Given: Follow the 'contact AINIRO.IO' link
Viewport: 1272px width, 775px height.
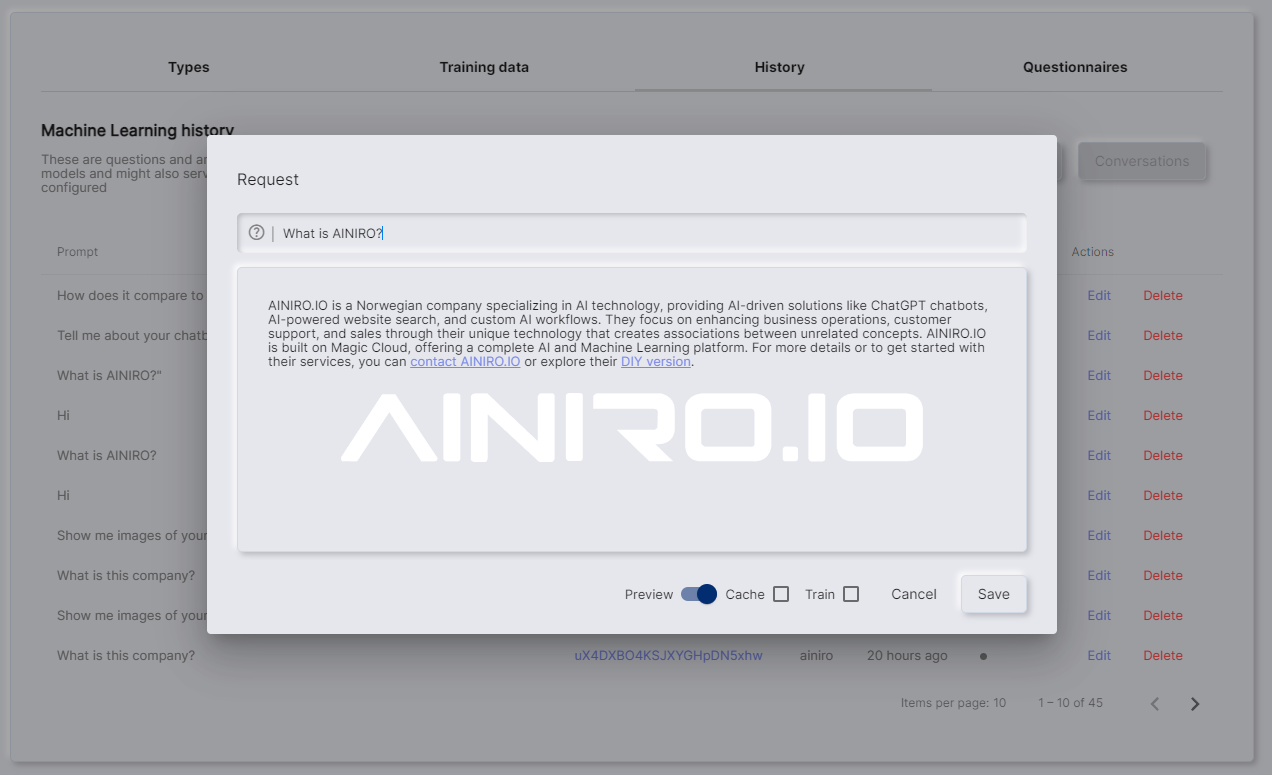Looking at the screenshot, I should [465, 361].
